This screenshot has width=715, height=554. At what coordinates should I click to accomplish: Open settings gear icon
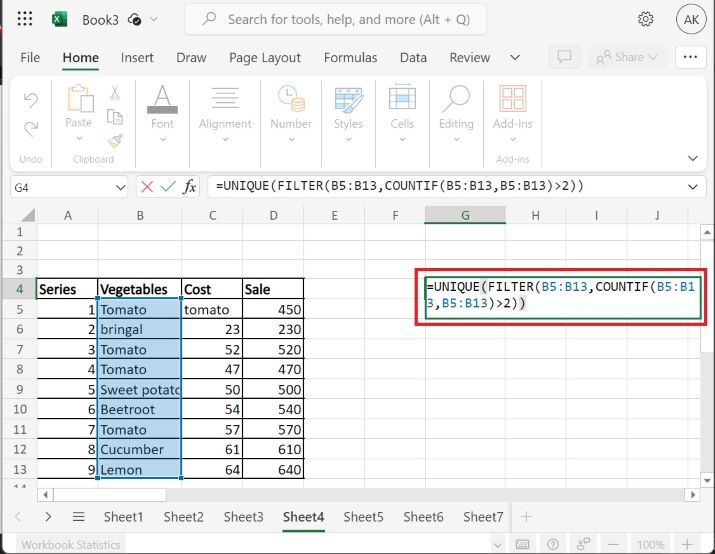click(645, 19)
